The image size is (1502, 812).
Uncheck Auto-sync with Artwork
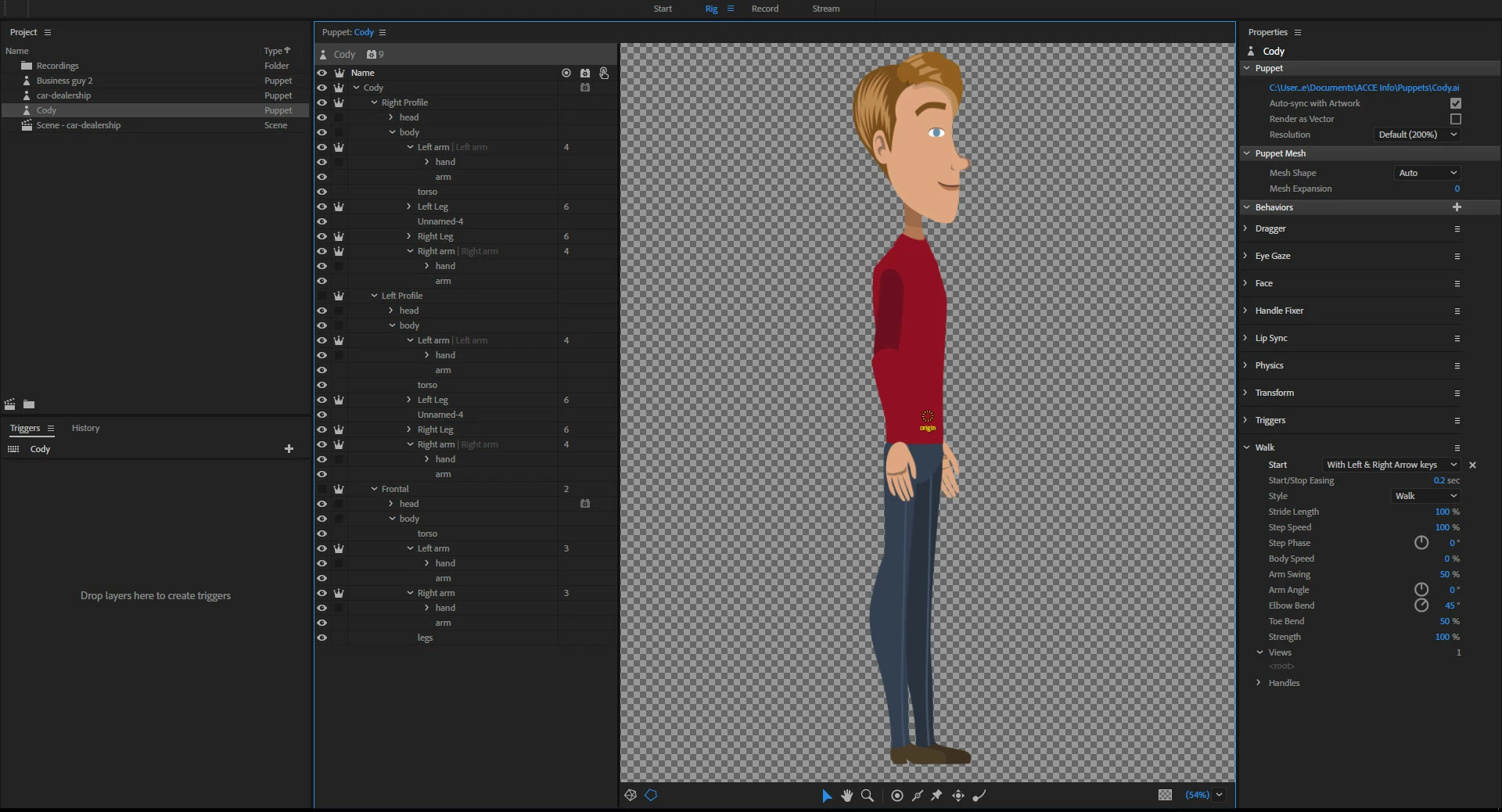point(1455,103)
